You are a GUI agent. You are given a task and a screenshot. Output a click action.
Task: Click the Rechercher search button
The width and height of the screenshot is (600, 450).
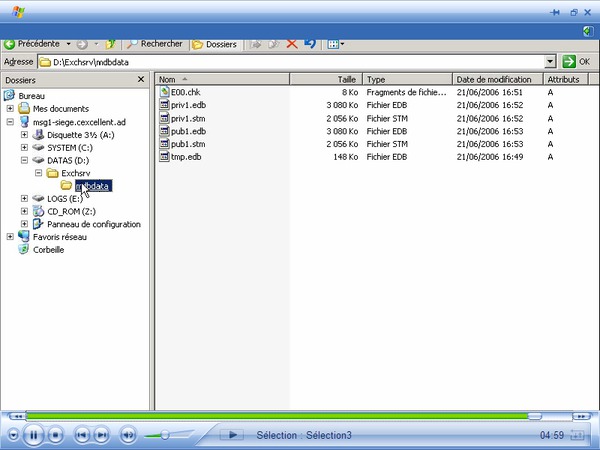coord(155,44)
